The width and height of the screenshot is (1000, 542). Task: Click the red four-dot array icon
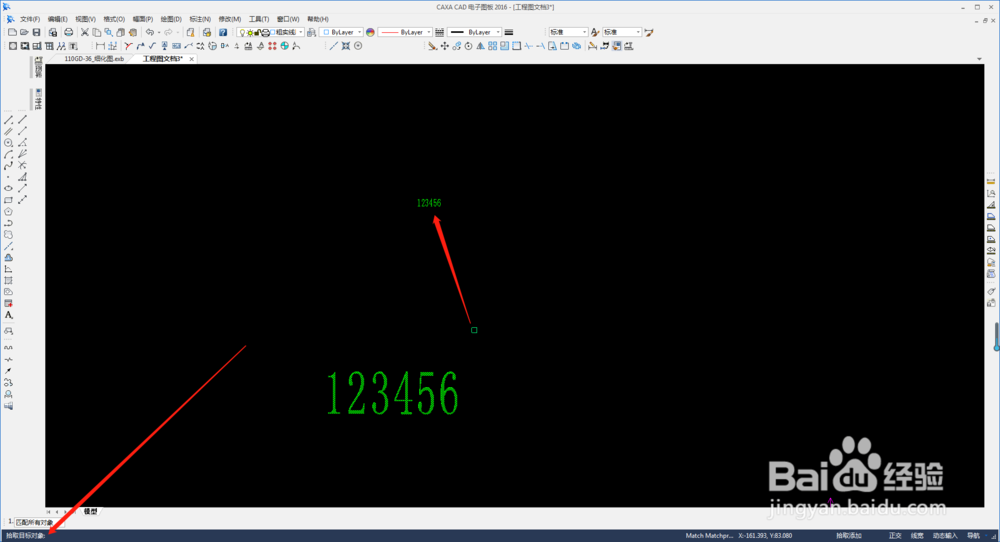pos(272,46)
